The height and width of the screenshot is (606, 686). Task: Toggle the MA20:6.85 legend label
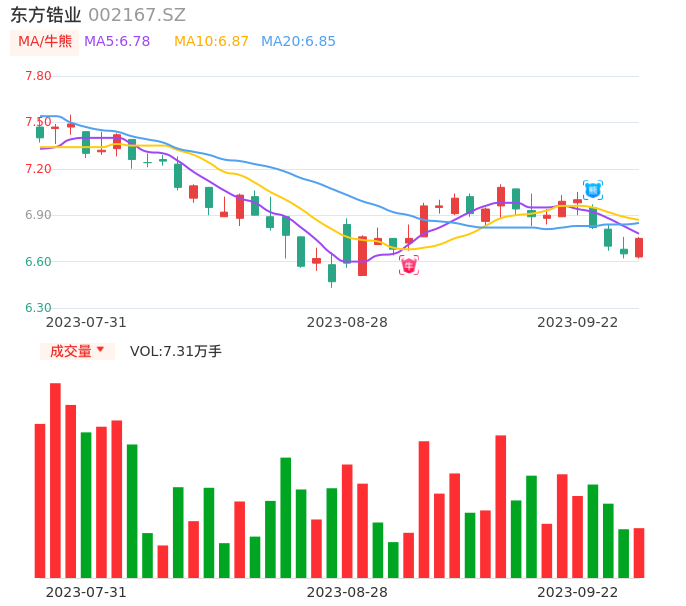[x=298, y=42]
